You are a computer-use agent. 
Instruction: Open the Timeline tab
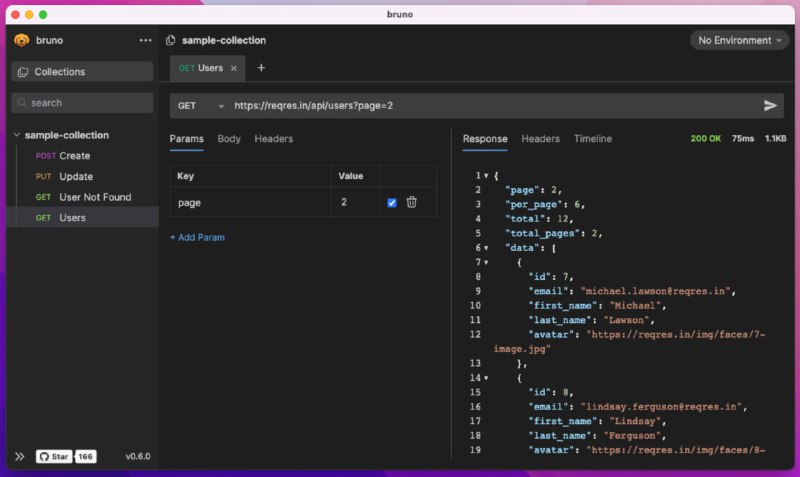[593, 139]
